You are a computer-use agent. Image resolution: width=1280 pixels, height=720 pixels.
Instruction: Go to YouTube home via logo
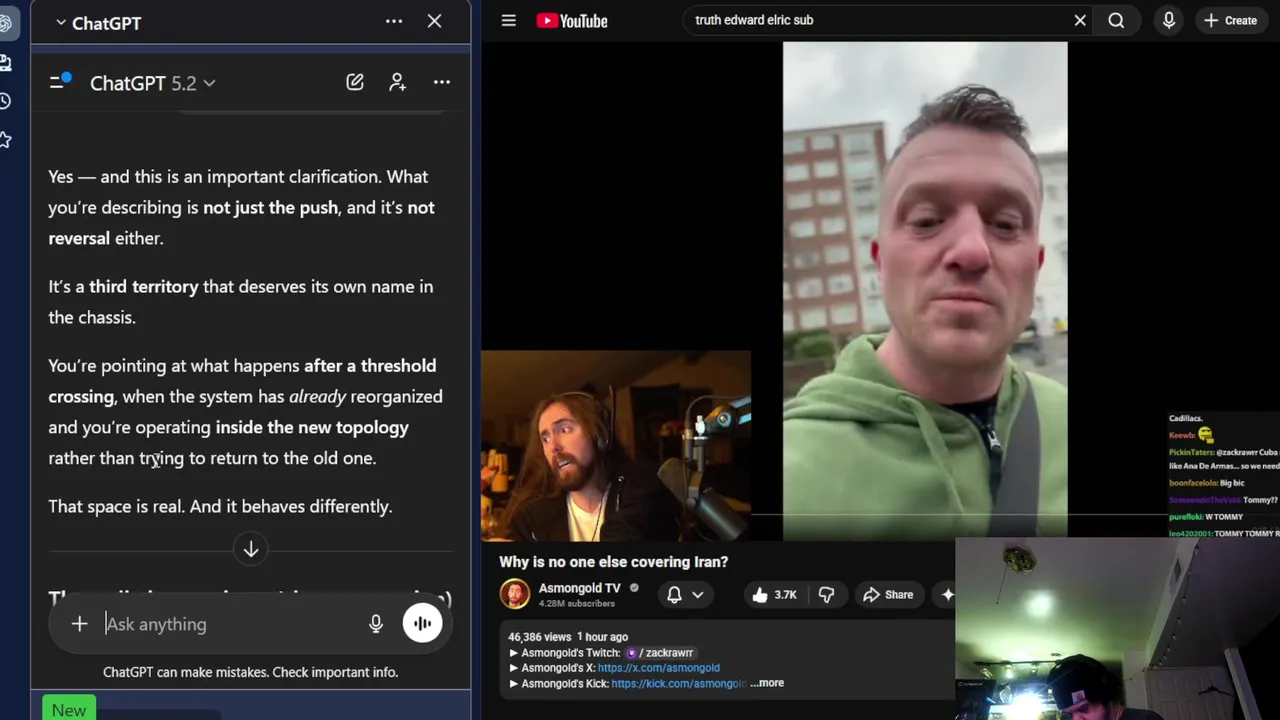572,21
